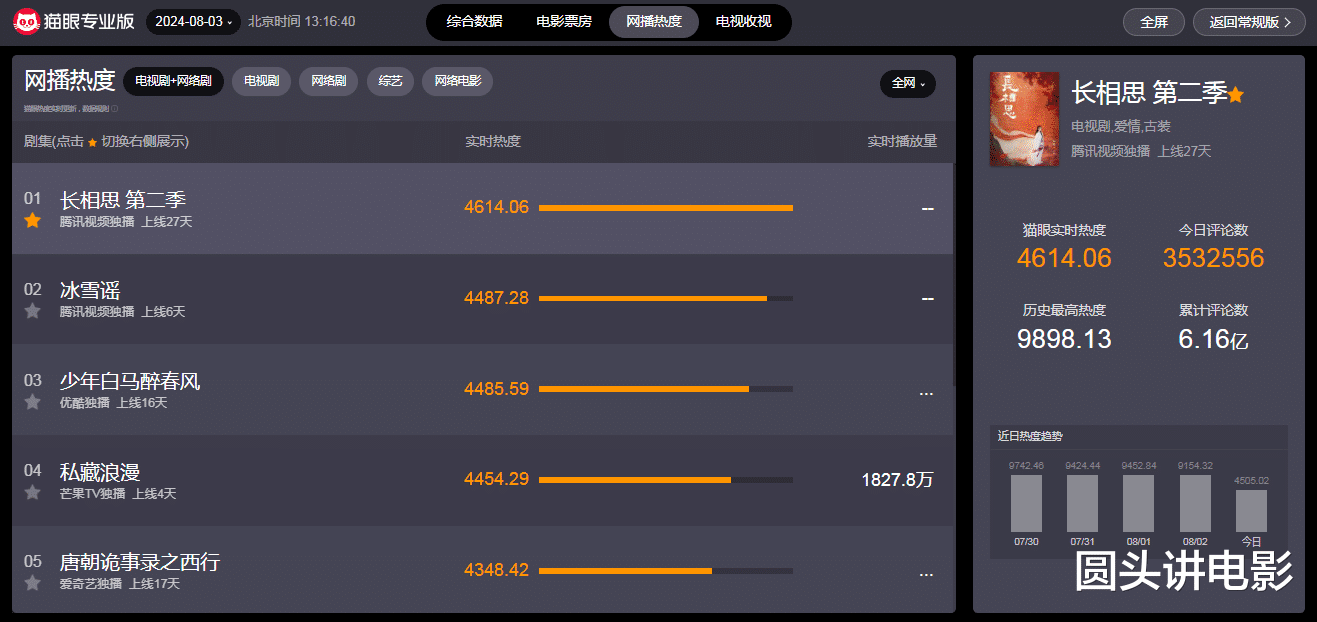Click the 全屏 fullscreen button
This screenshot has height=622, width=1317.
click(1154, 22)
